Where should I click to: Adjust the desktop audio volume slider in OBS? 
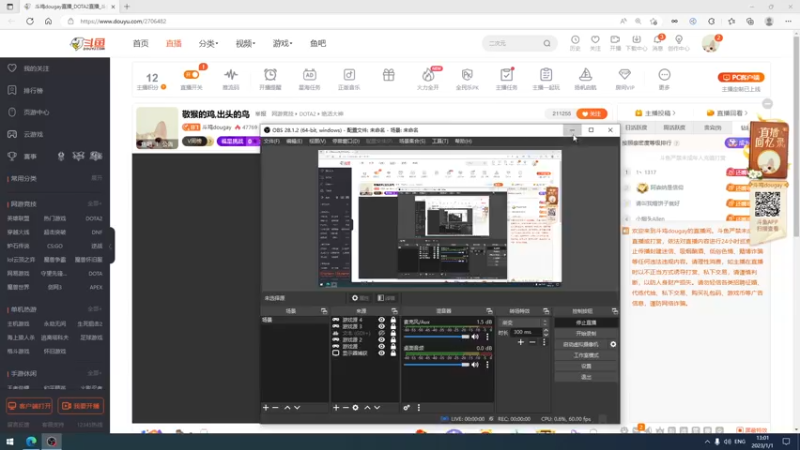(437, 364)
